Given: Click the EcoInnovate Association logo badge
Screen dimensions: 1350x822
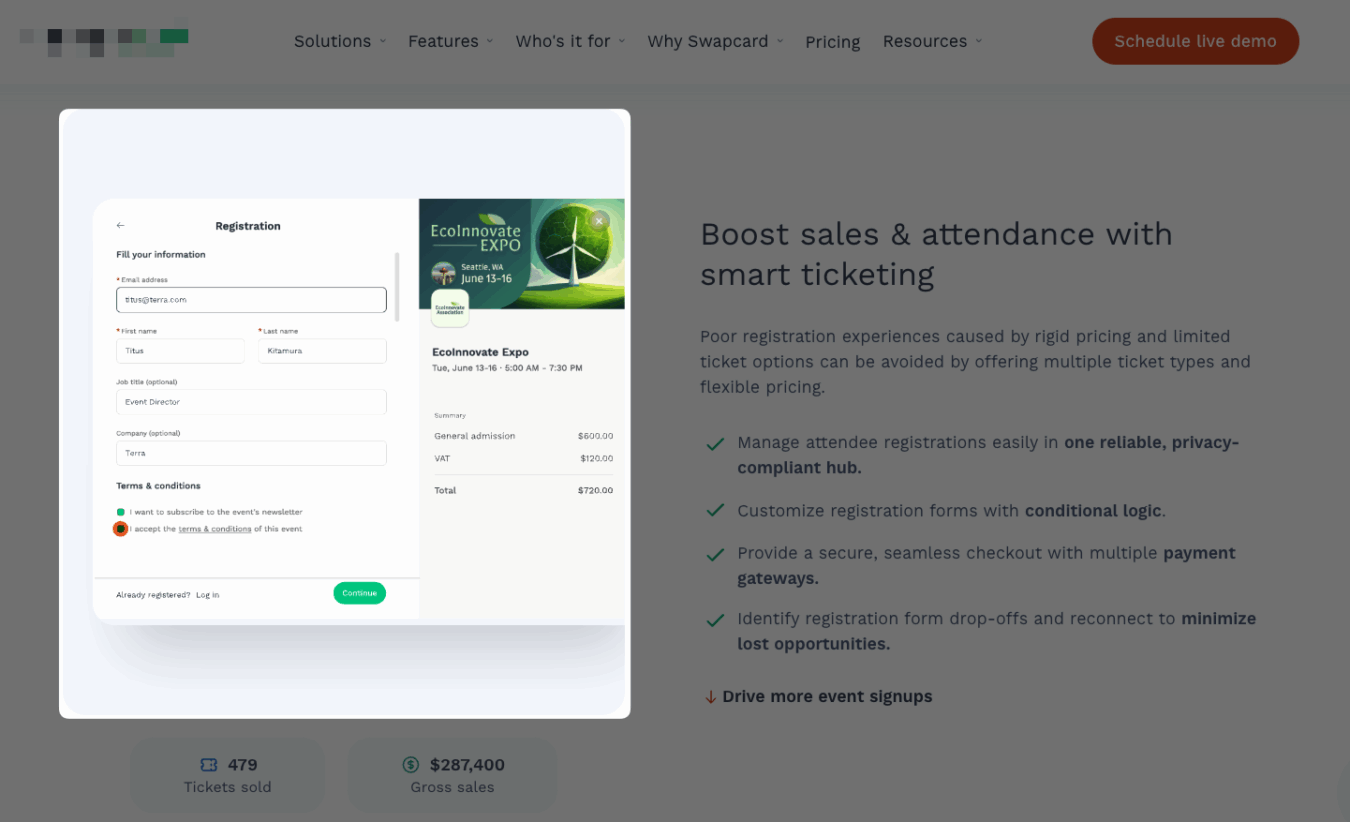Looking at the screenshot, I should [450, 309].
